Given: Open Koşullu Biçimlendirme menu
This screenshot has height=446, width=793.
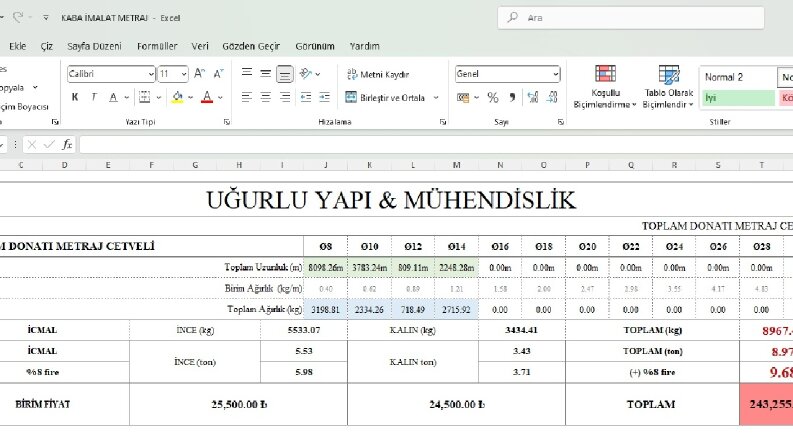Looking at the screenshot, I should (x=605, y=87).
